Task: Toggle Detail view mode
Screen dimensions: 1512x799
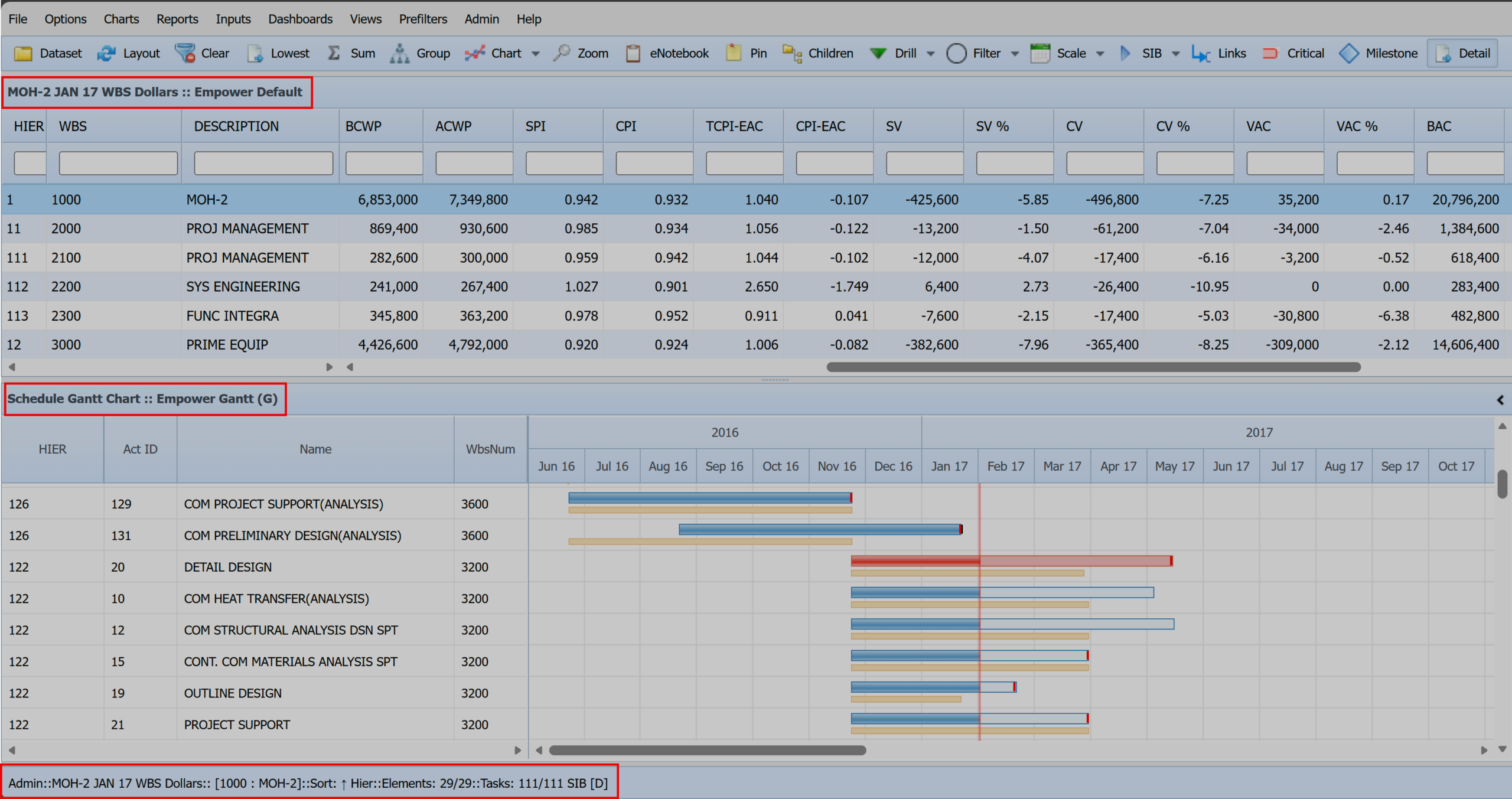Action: 1463,53
